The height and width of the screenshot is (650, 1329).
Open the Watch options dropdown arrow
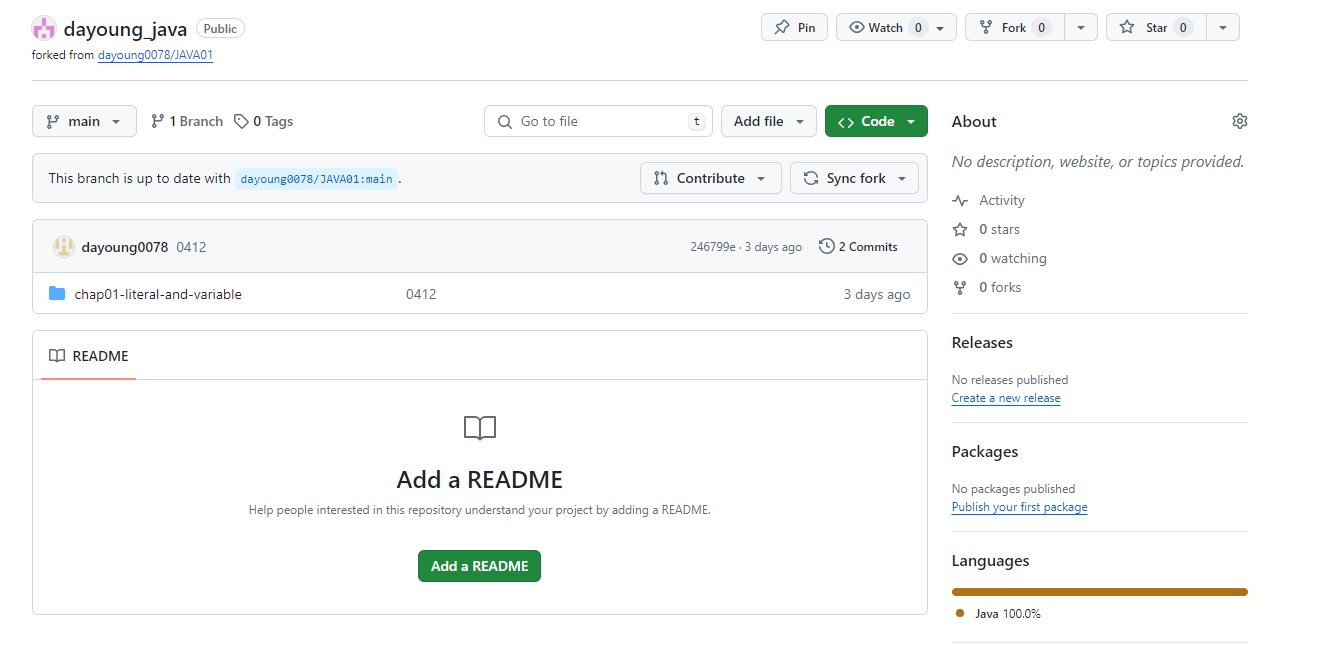941,28
